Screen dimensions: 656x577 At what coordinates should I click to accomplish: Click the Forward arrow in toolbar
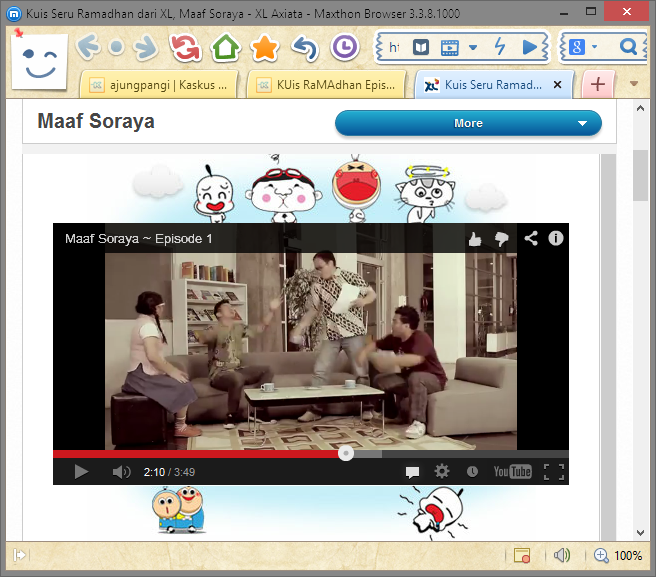click(146, 47)
